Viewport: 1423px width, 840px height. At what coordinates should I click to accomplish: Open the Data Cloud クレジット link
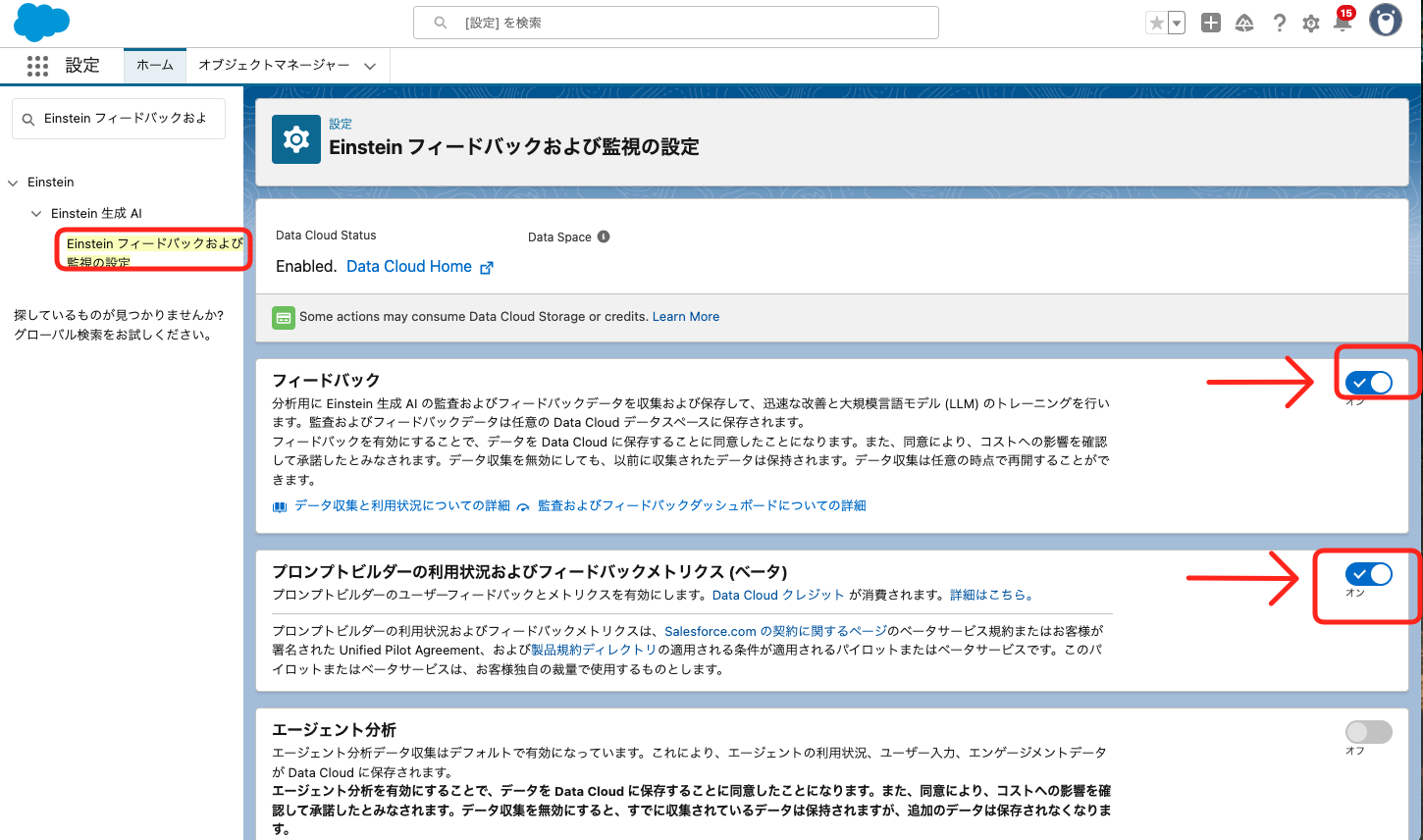[x=778, y=595]
